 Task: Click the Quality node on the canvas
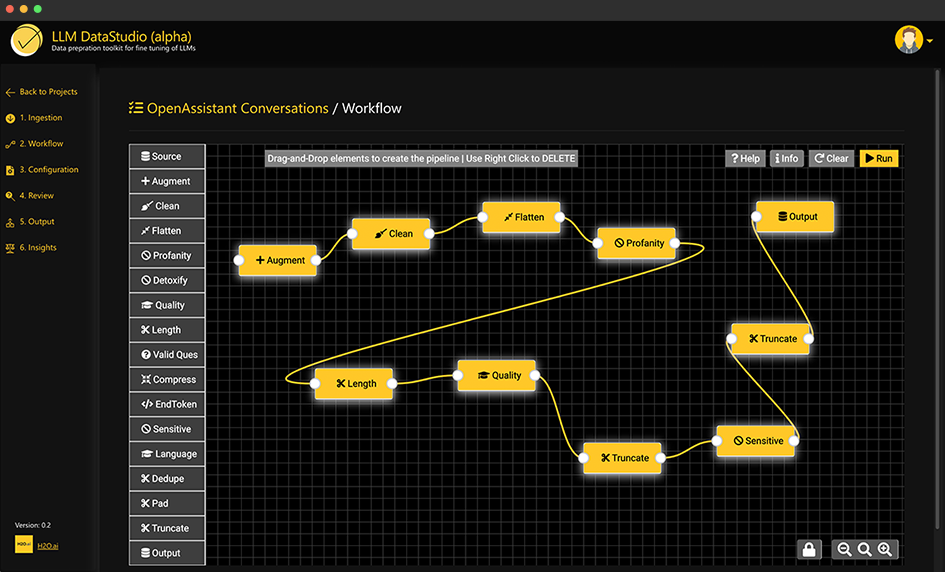click(496, 376)
